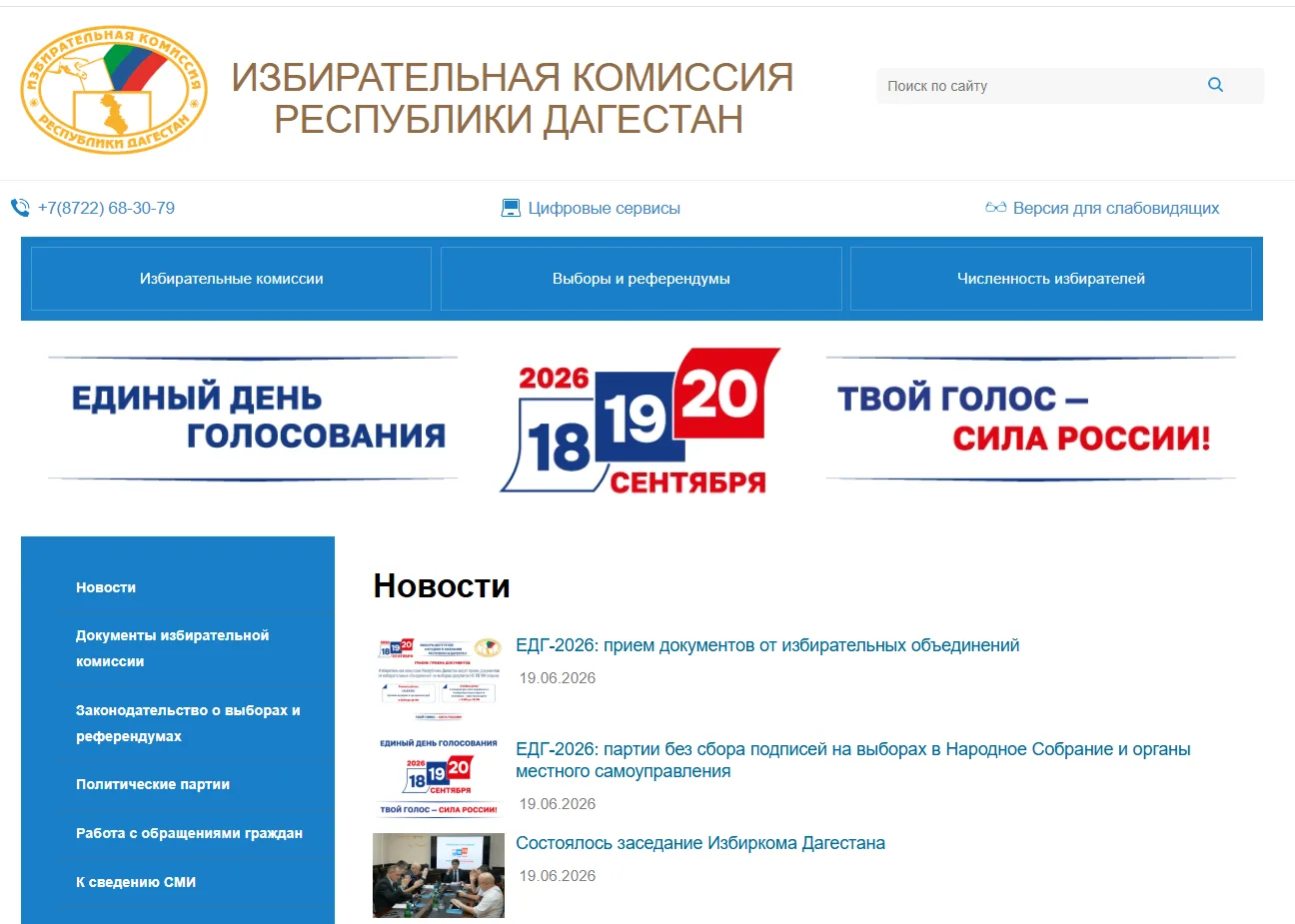
Task: Click the search magnifier icon
Action: (1215, 85)
